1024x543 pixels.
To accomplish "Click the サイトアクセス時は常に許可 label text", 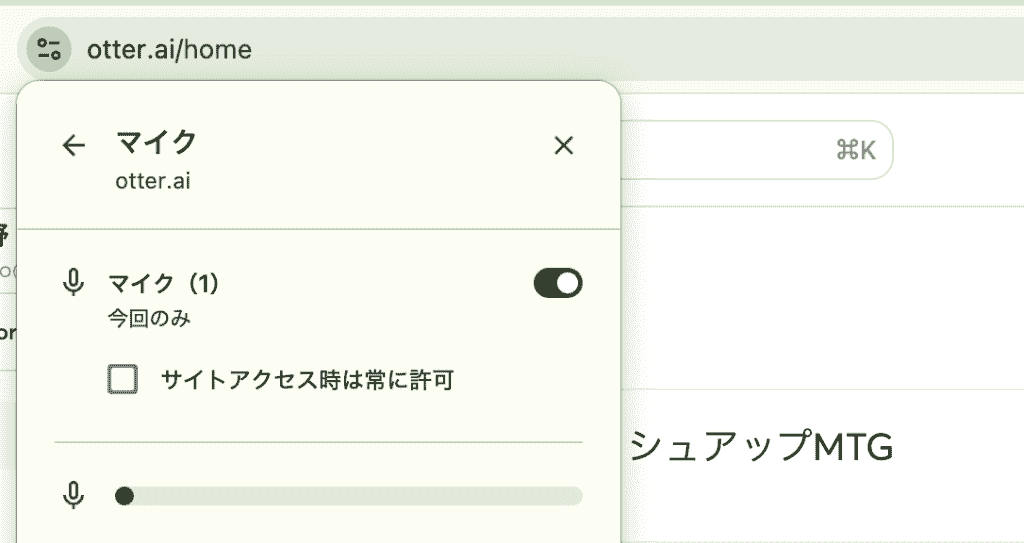I will point(307,380).
